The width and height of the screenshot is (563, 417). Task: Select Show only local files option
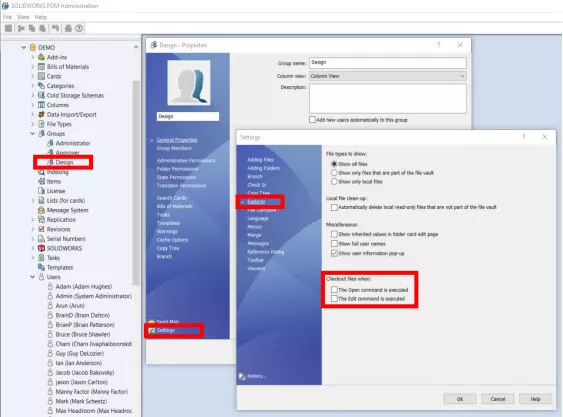[334, 182]
